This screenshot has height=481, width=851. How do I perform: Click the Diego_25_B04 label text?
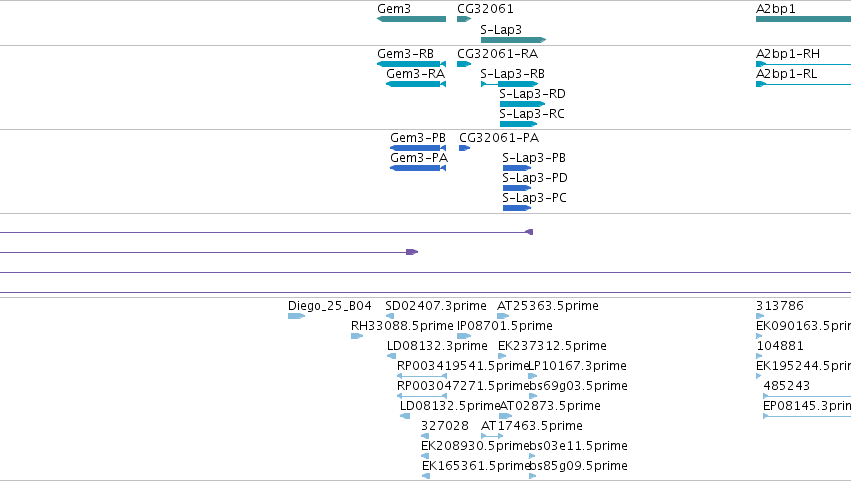tap(329, 306)
